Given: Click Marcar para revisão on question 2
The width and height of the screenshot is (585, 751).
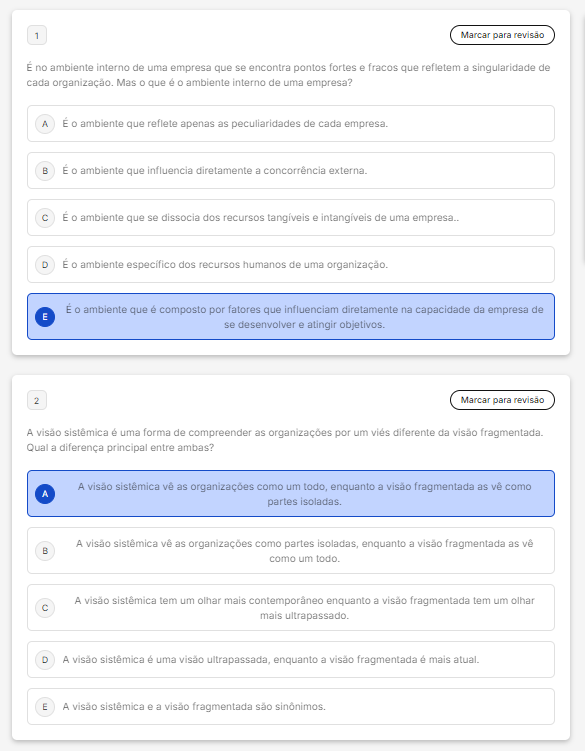Looking at the screenshot, I should tap(502, 400).
